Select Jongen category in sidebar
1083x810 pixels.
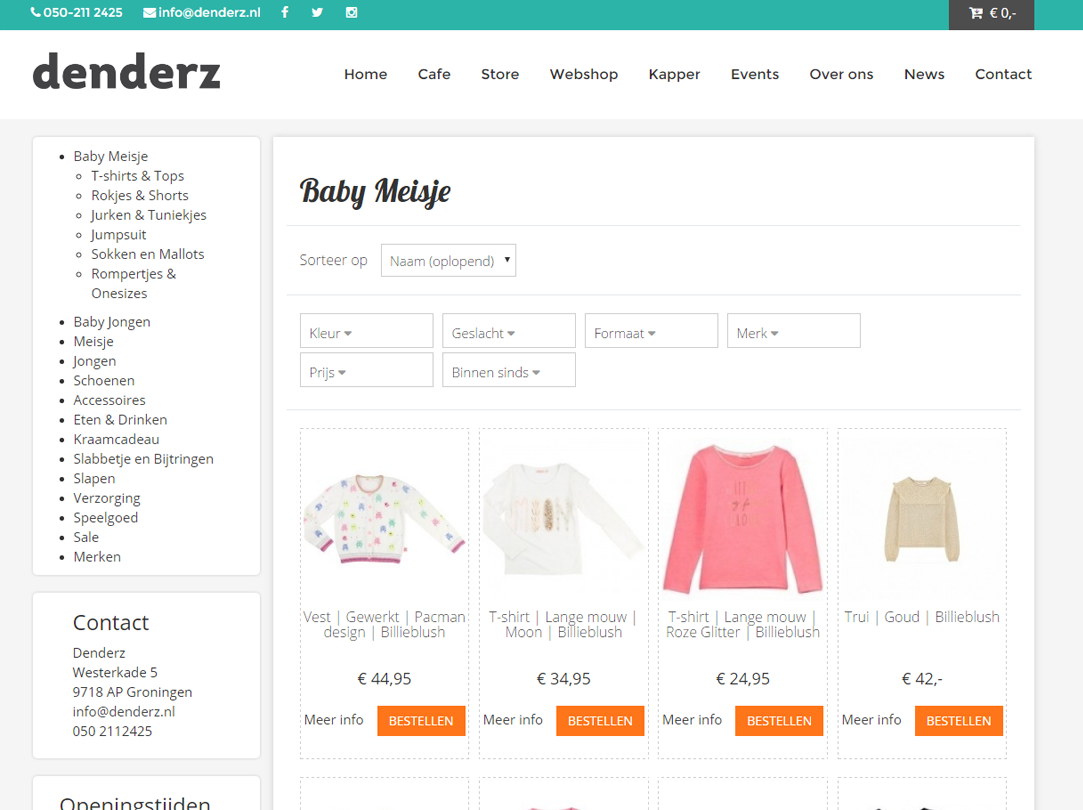95,361
